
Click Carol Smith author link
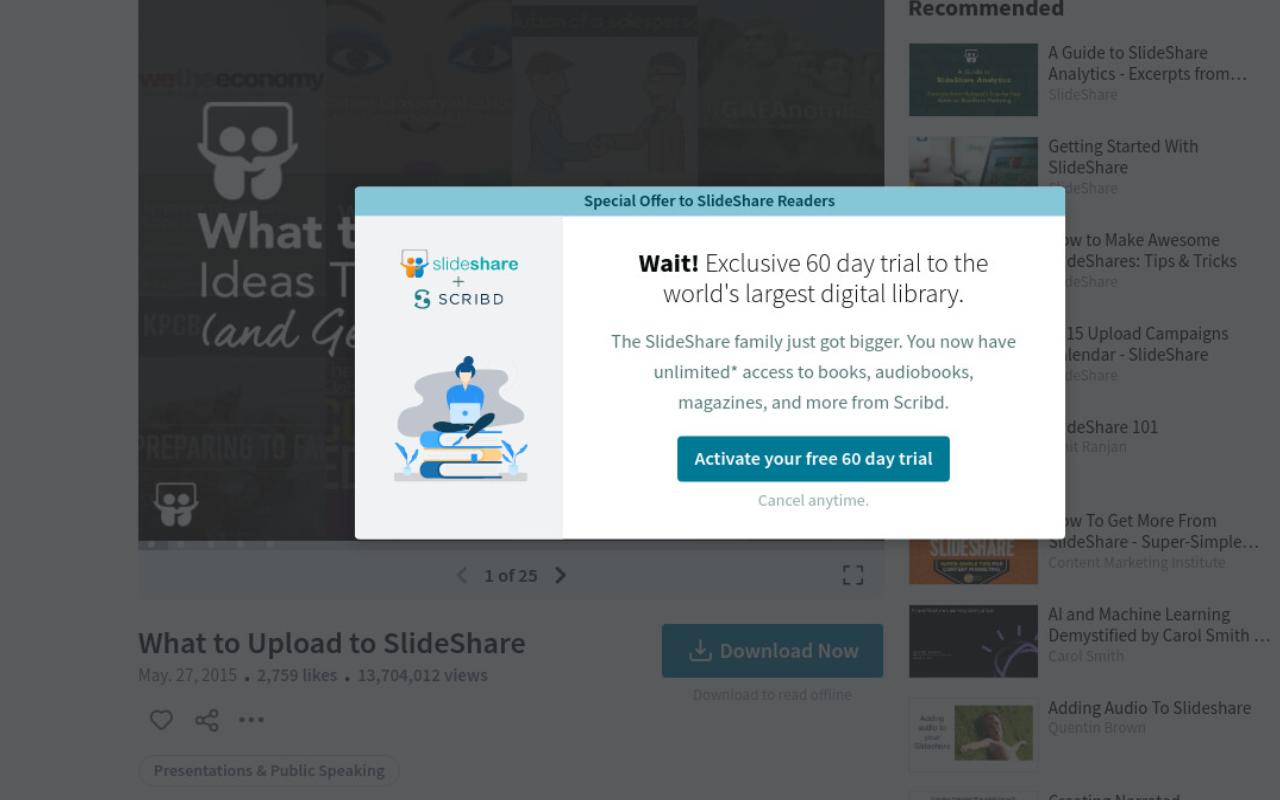tap(1086, 656)
